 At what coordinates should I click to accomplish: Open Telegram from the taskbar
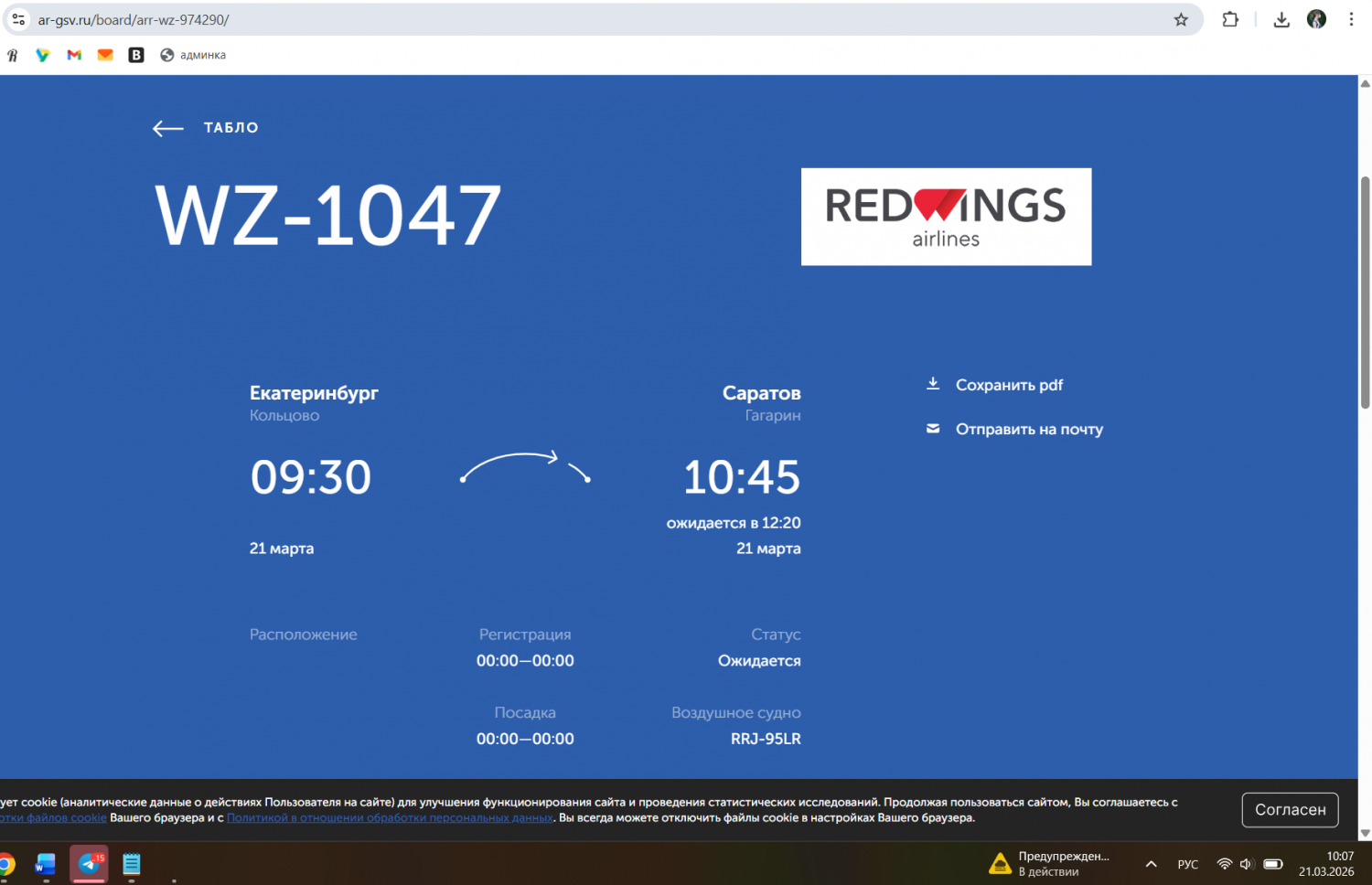coord(90,863)
